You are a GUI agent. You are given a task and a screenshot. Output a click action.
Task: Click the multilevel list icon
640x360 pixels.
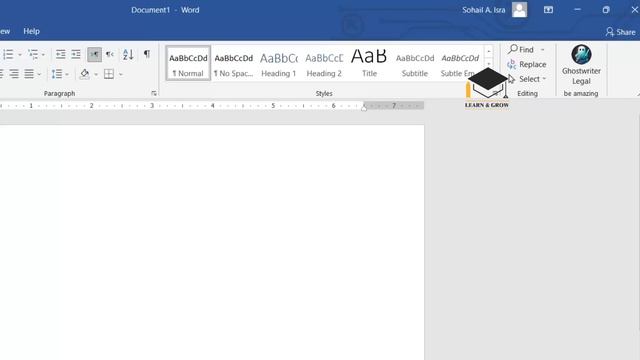coord(33,54)
